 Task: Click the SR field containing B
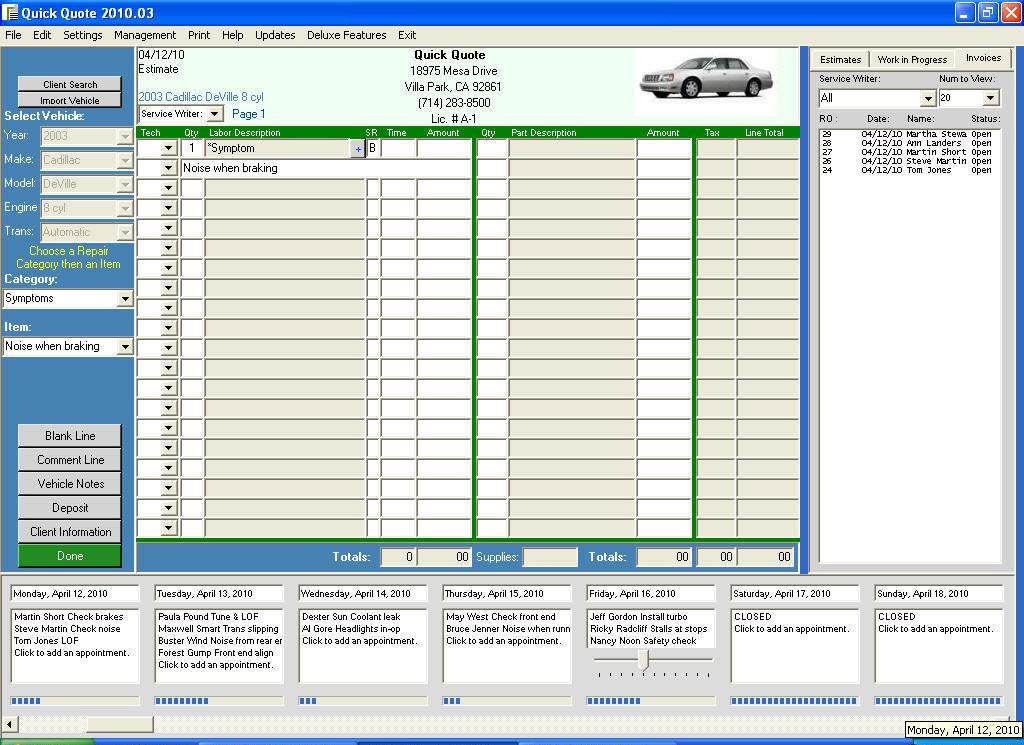coord(372,148)
